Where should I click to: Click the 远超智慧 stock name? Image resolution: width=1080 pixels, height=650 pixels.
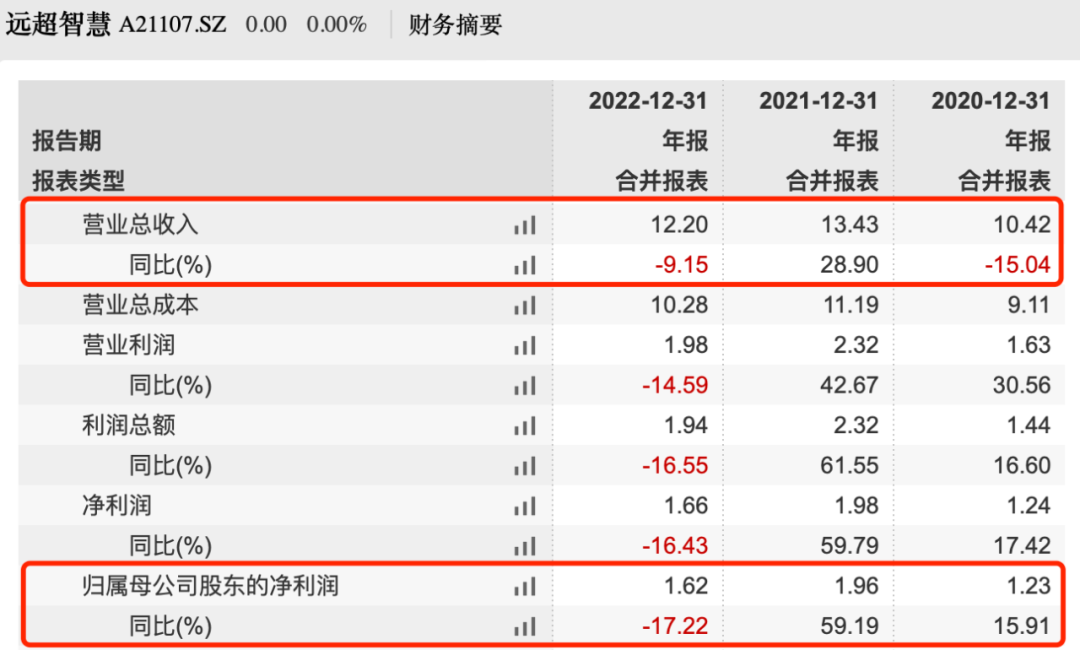coord(58,25)
